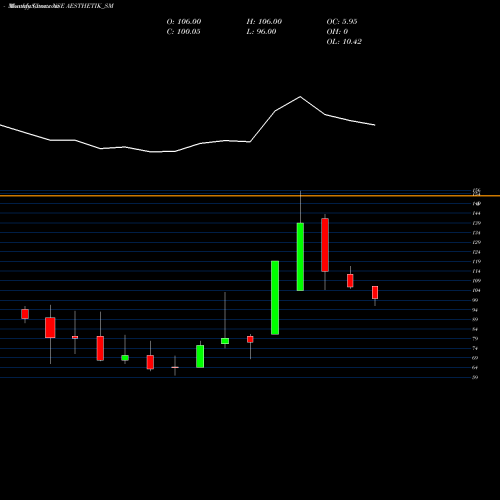The height and width of the screenshot is (500, 500).
Task: Select the tallest green candle topping near 139
Action: coord(300,257)
